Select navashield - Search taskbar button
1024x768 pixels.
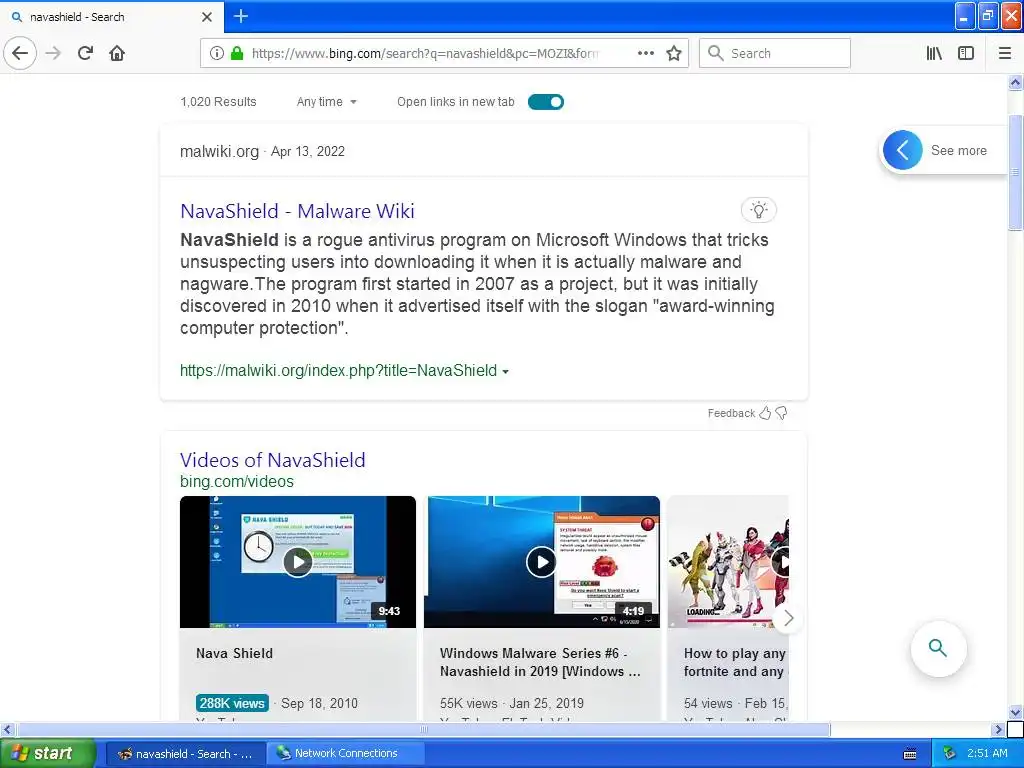pyautogui.click(x=185, y=753)
